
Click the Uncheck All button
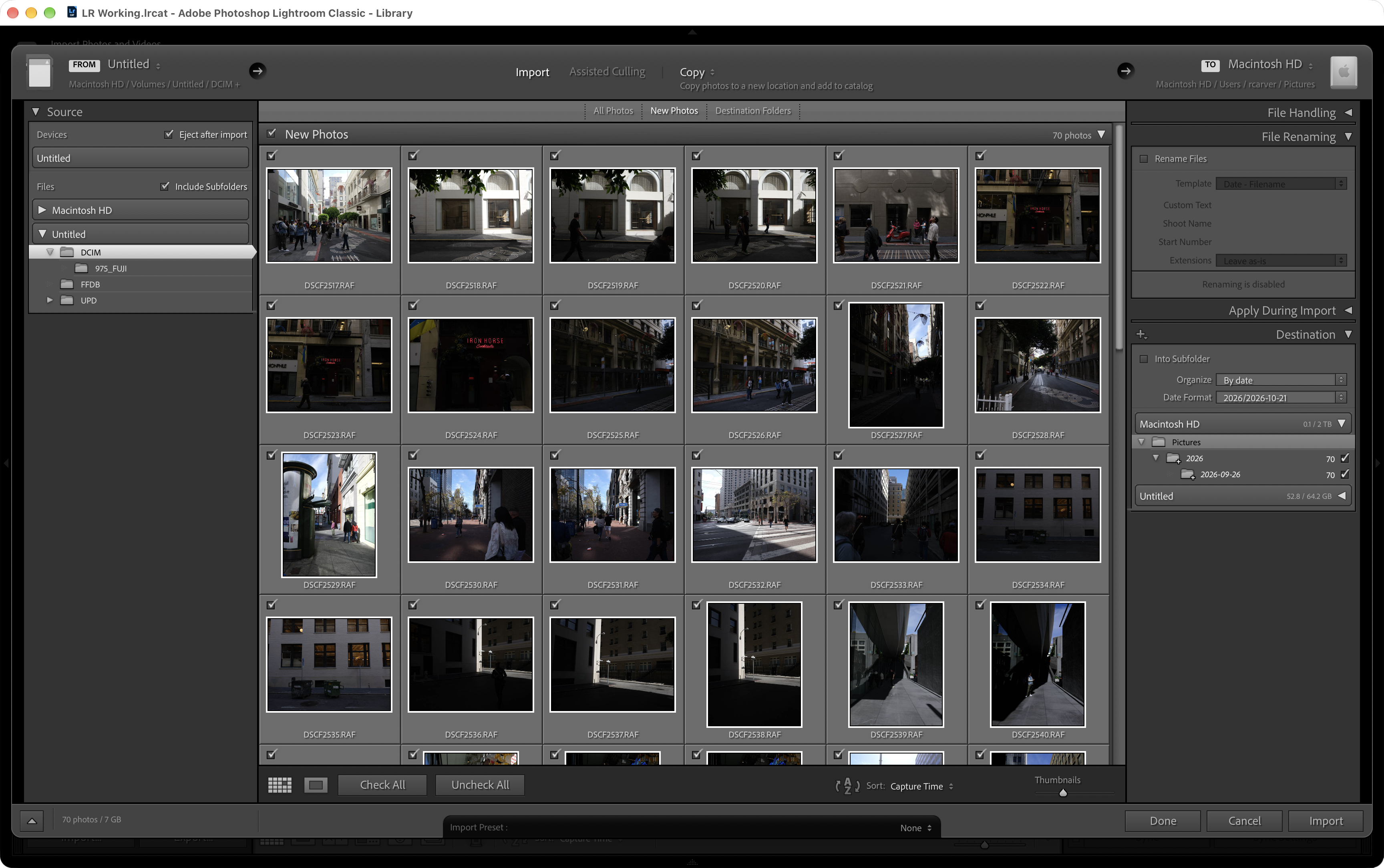coord(480,785)
